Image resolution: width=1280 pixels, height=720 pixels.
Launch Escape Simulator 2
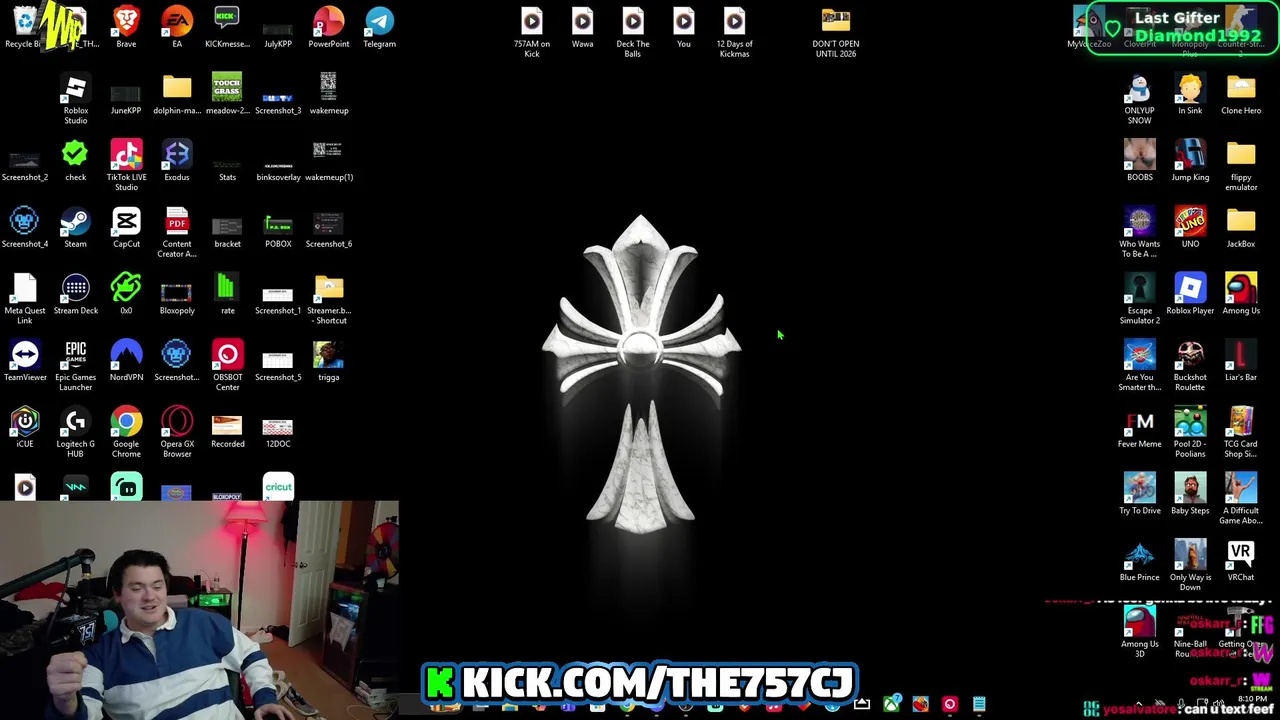pyautogui.click(x=1139, y=298)
